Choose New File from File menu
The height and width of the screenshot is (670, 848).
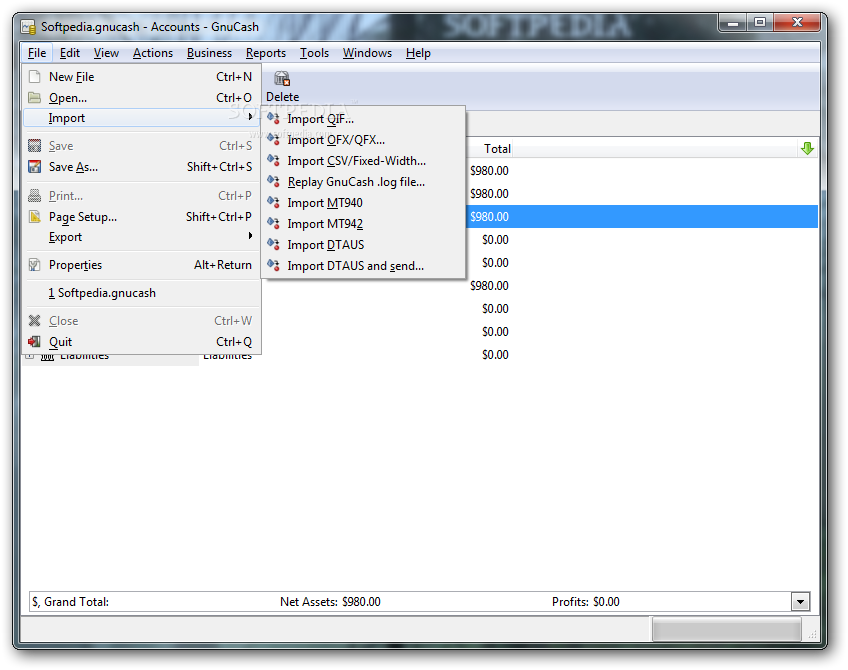click(x=142, y=77)
